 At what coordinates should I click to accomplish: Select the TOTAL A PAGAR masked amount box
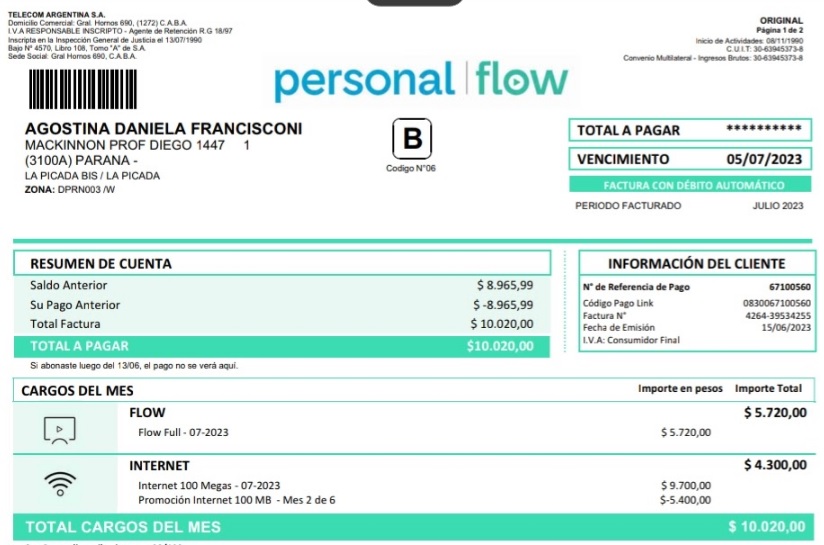[689, 130]
